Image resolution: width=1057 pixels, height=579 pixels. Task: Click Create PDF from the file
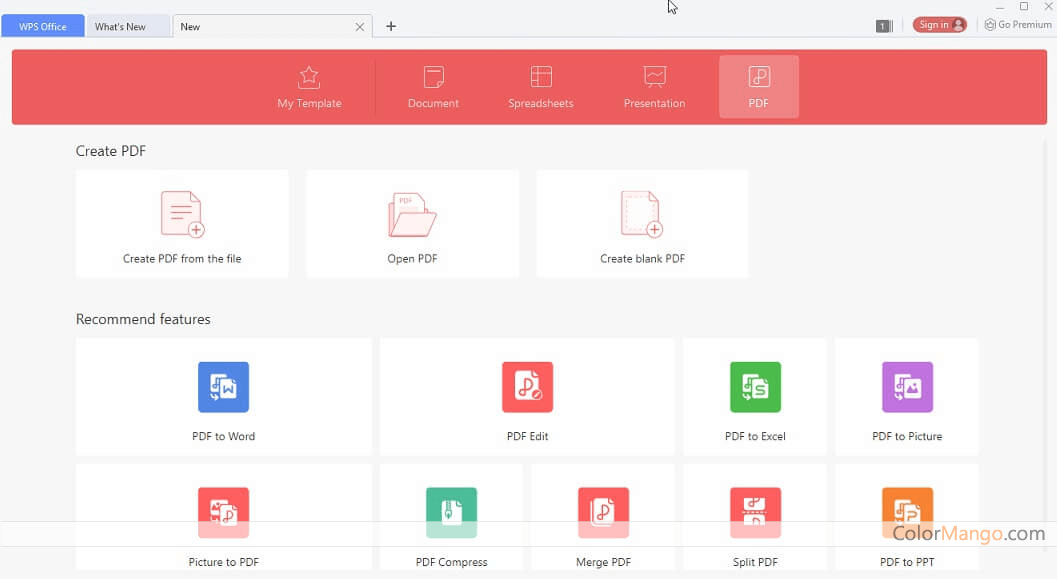point(182,224)
